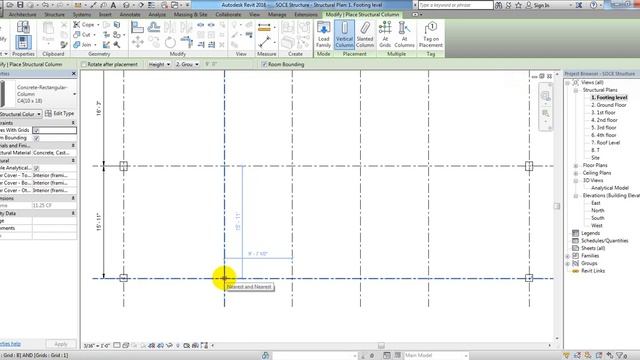This screenshot has height=360, width=640.
Task: Open the Collaborate ribbon tab
Action: (x=228, y=14)
